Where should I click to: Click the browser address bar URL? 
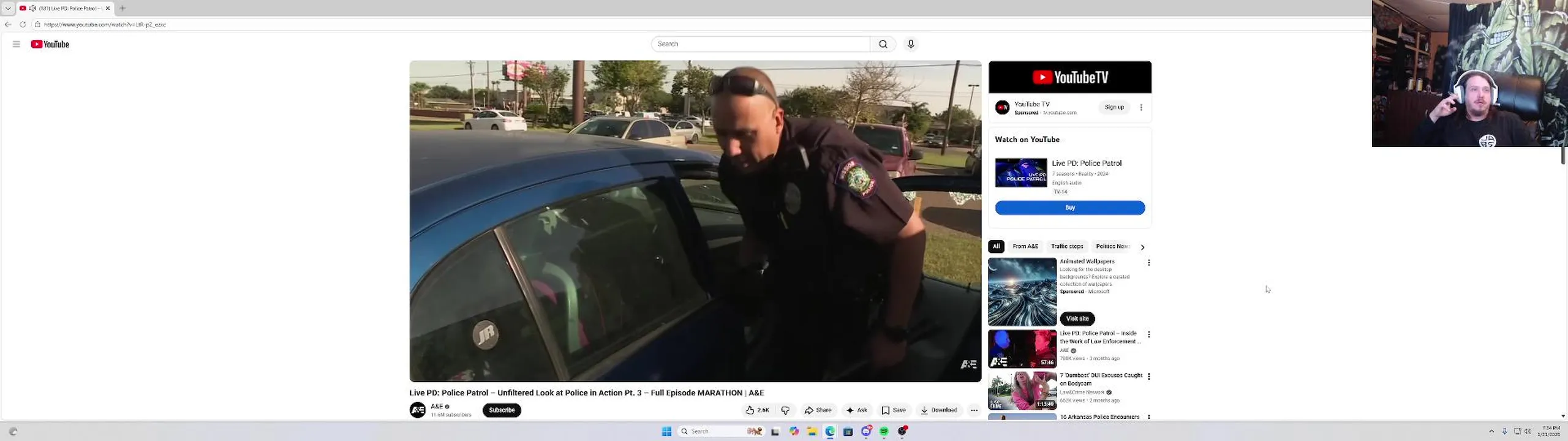click(x=105, y=24)
